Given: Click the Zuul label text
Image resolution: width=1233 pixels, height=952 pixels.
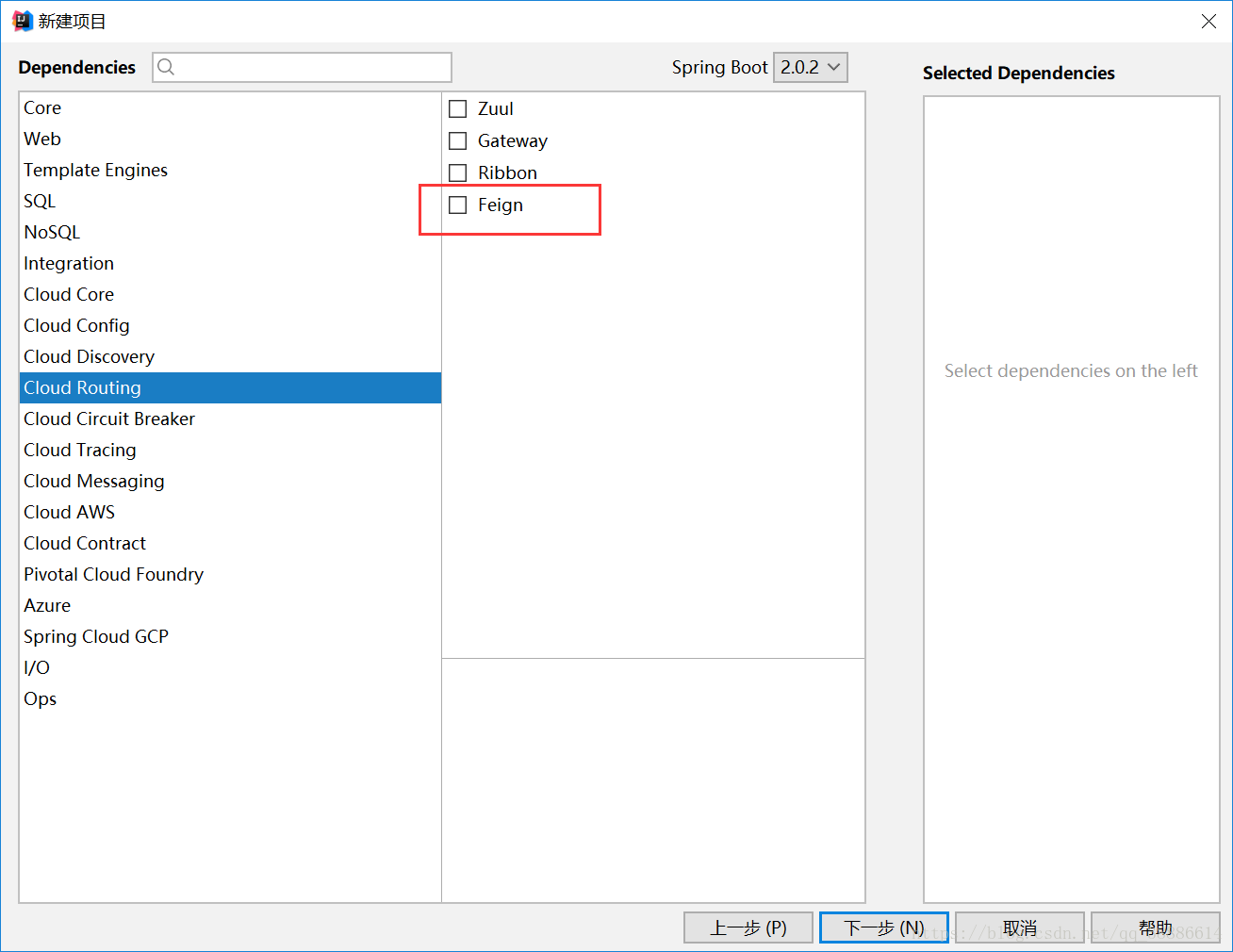Looking at the screenshot, I should pos(496,108).
